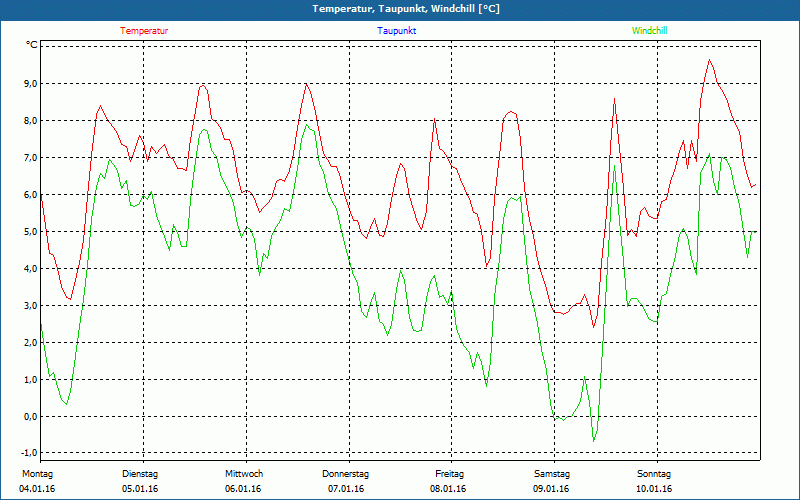Click the 8,0 y-axis value

(31, 121)
